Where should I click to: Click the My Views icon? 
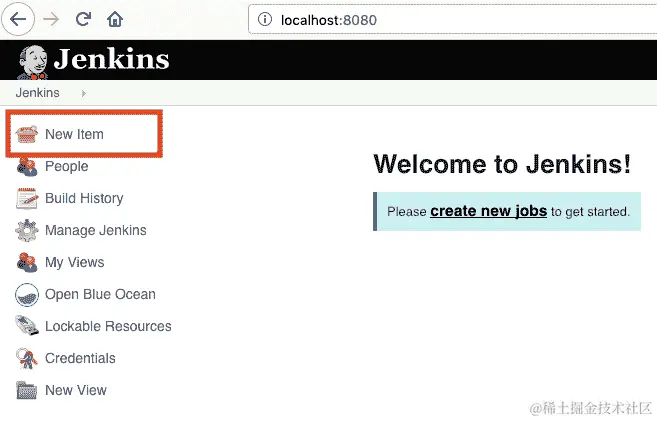tap(27, 262)
